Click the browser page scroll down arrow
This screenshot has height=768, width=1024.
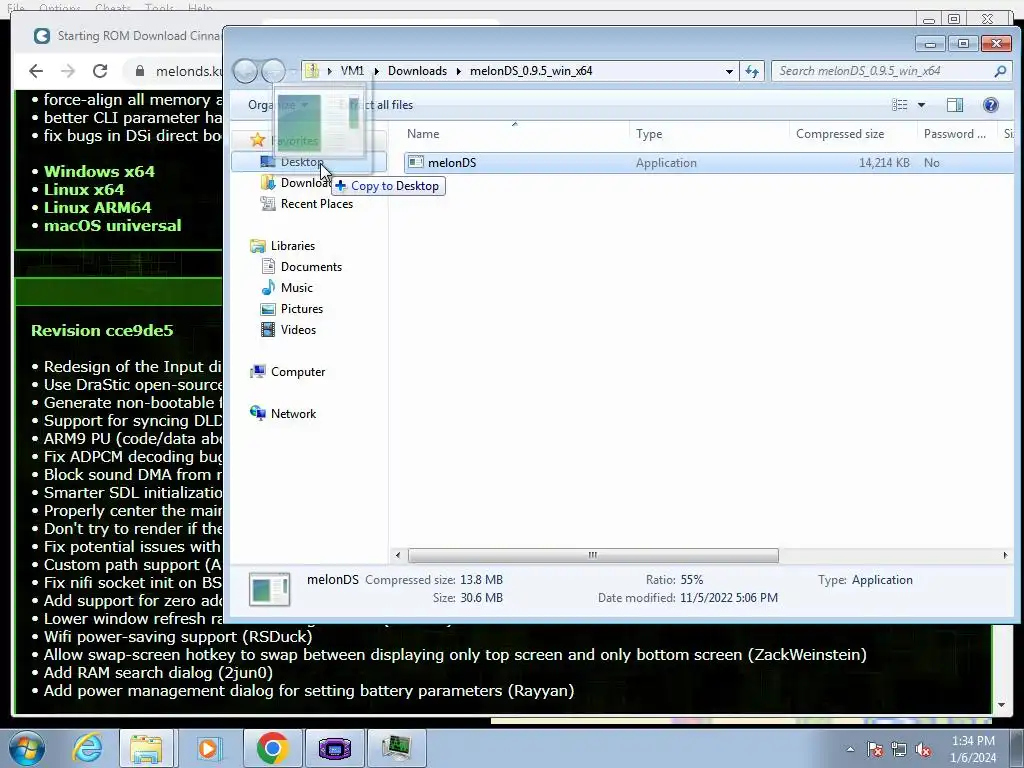click(1001, 705)
